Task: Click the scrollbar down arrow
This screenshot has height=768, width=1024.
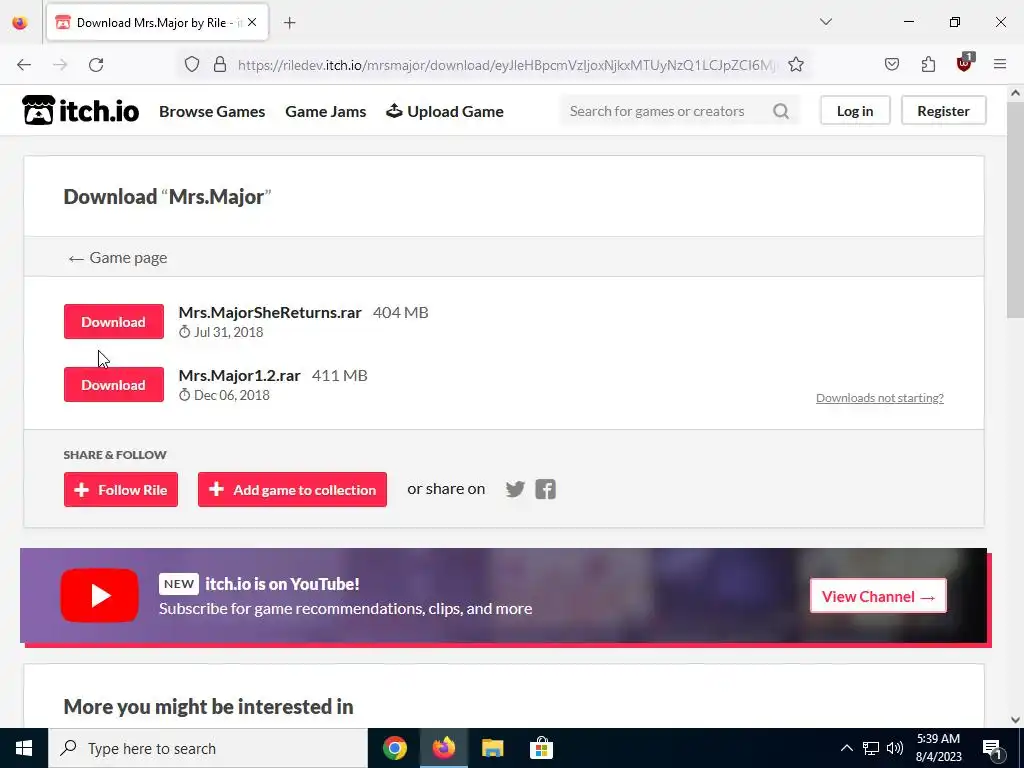Action: pyautogui.click(x=1015, y=720)
